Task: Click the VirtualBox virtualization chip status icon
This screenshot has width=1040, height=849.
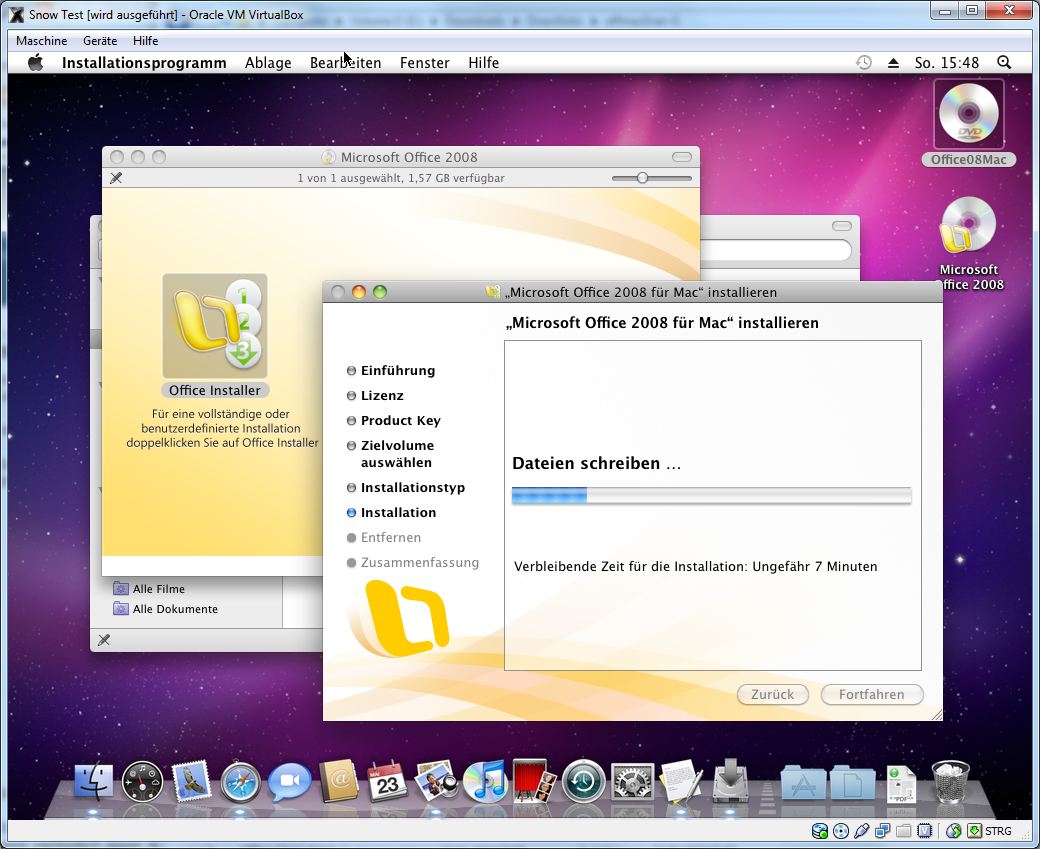Action: click(x=925, y=830)
